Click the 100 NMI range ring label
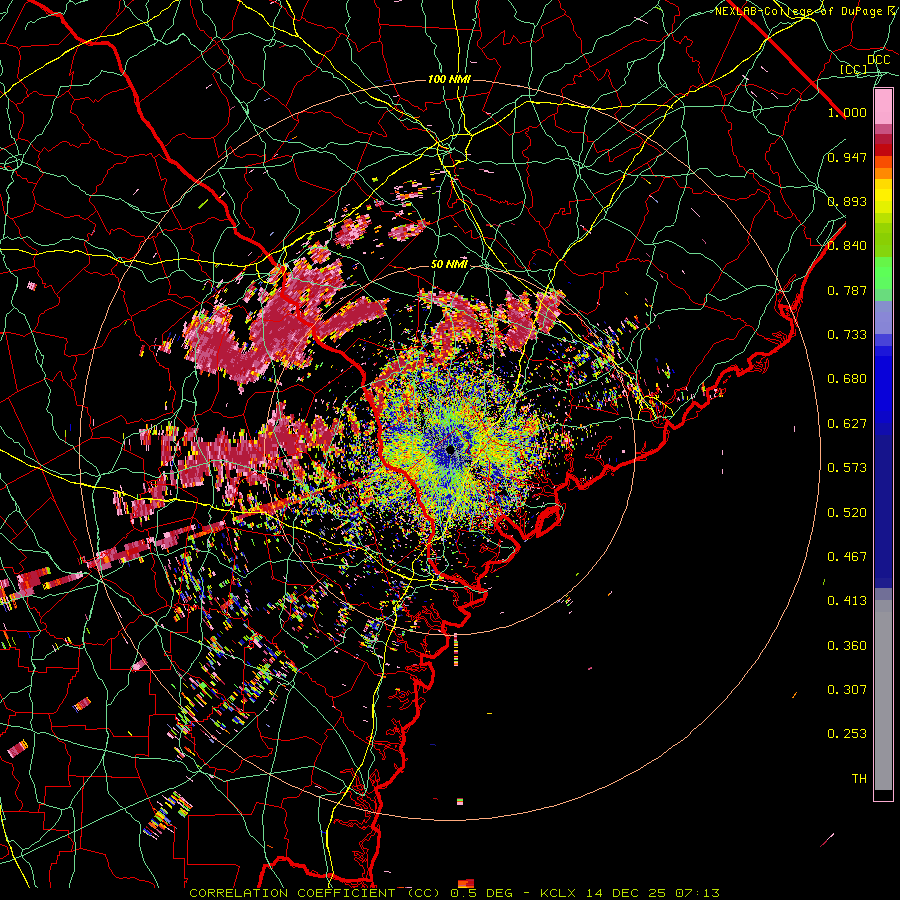900x900 pixels. 449,79
